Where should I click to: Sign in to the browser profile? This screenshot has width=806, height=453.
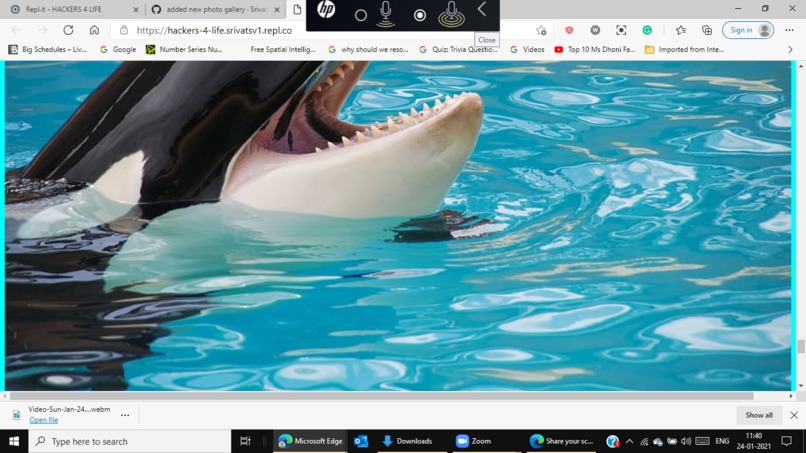748,30
